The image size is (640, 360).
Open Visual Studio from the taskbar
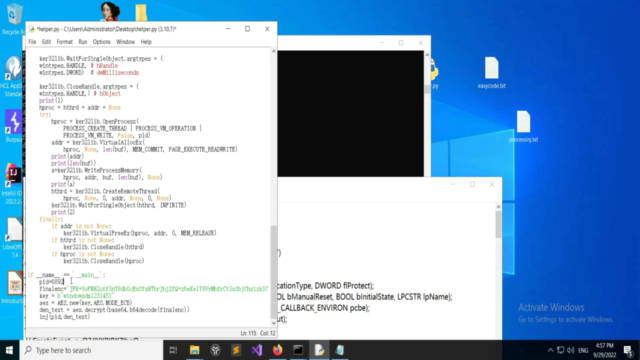coord(257,350)
